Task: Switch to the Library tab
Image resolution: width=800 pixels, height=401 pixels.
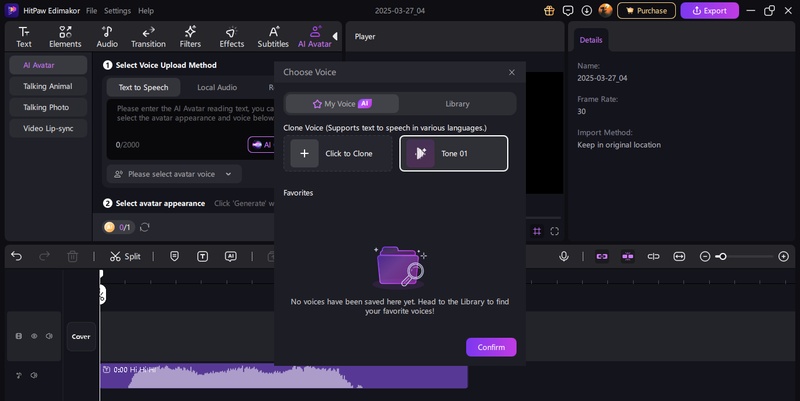Action: click(x=457, y=104)
